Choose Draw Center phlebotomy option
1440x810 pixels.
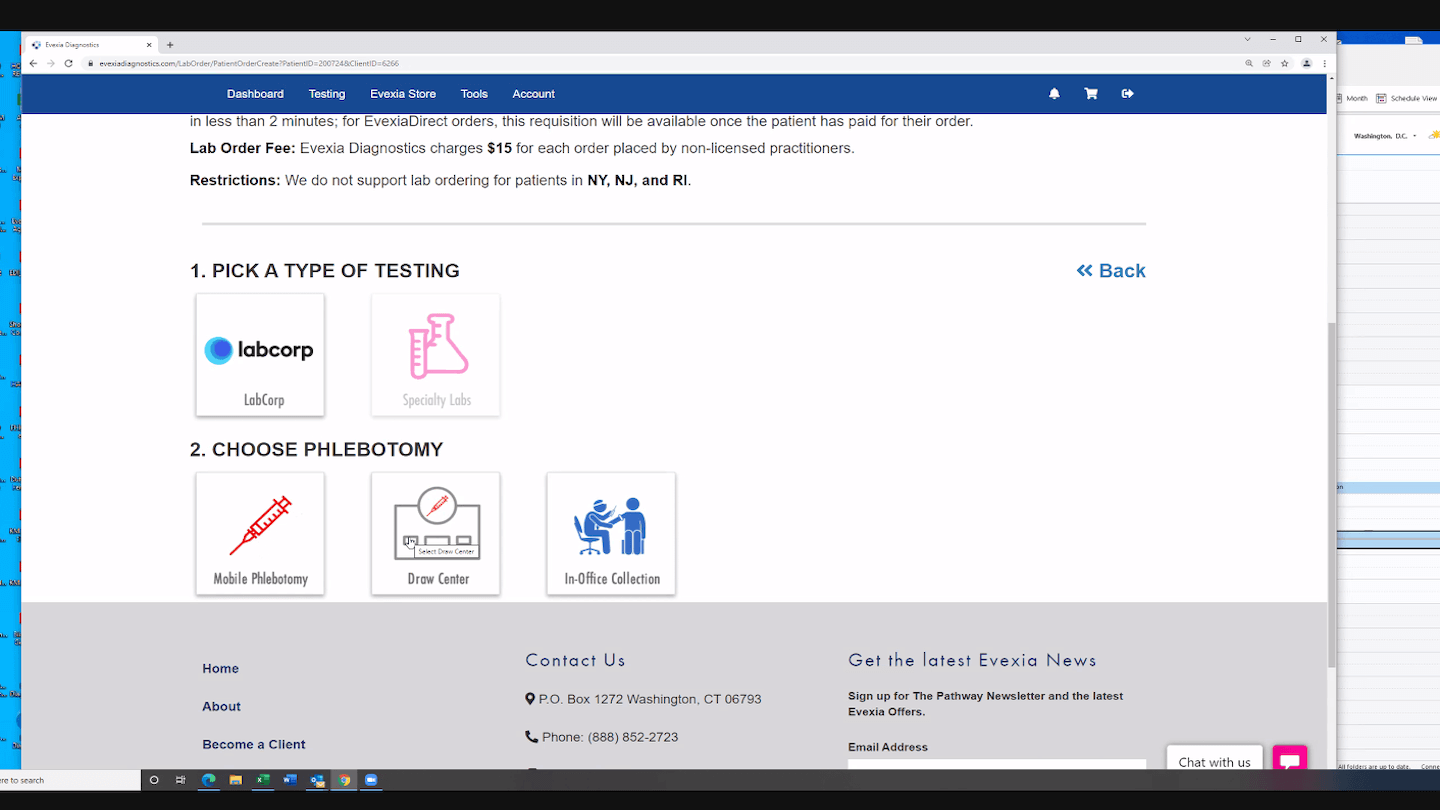pos(436,533)
